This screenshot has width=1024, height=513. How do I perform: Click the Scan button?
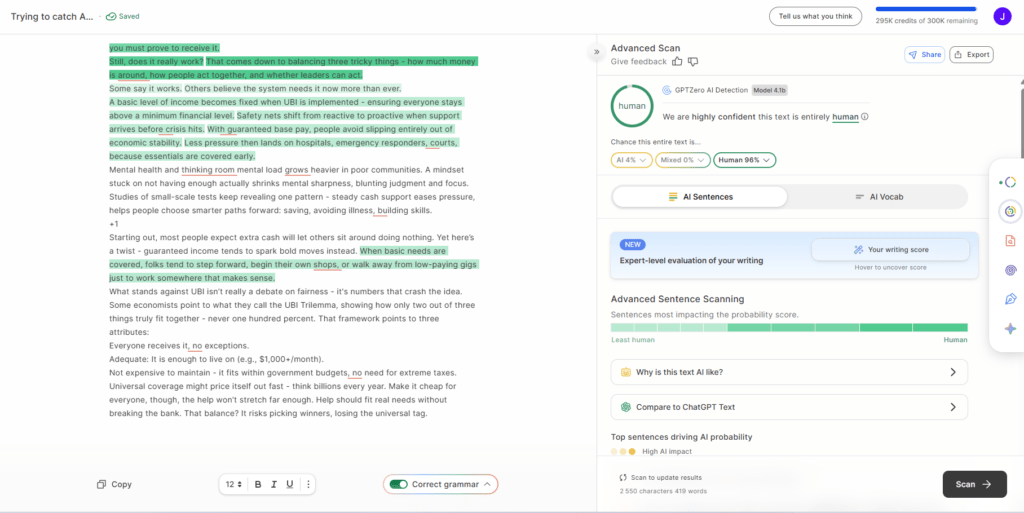coord(973,484)
